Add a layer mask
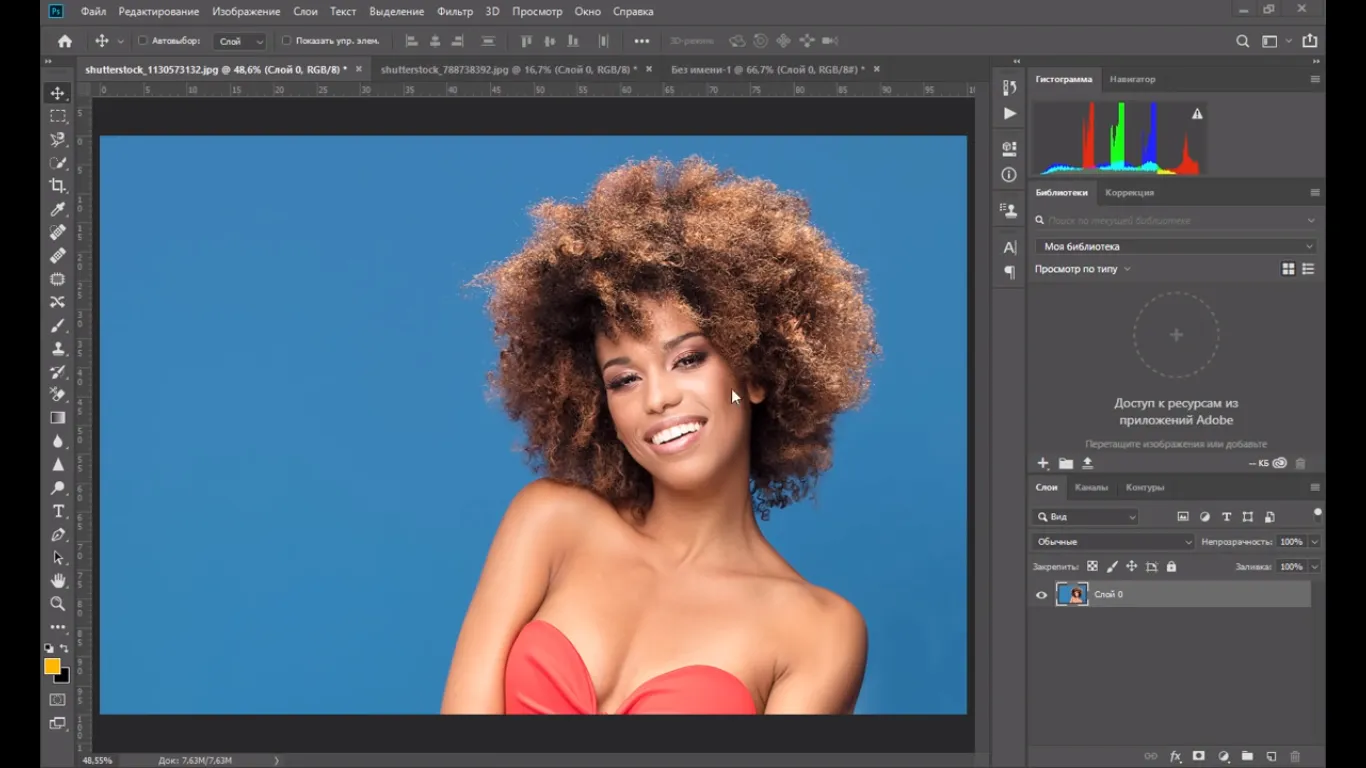This screenshot has height=768, width=1366. (1199, 756)
